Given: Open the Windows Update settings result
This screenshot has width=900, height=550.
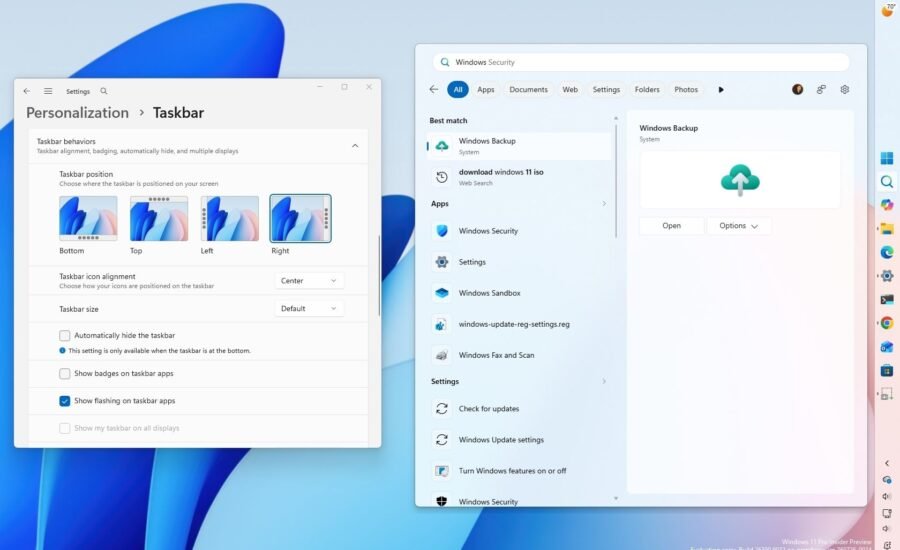Looking at the screenshot, I should [x=519, y=439].
